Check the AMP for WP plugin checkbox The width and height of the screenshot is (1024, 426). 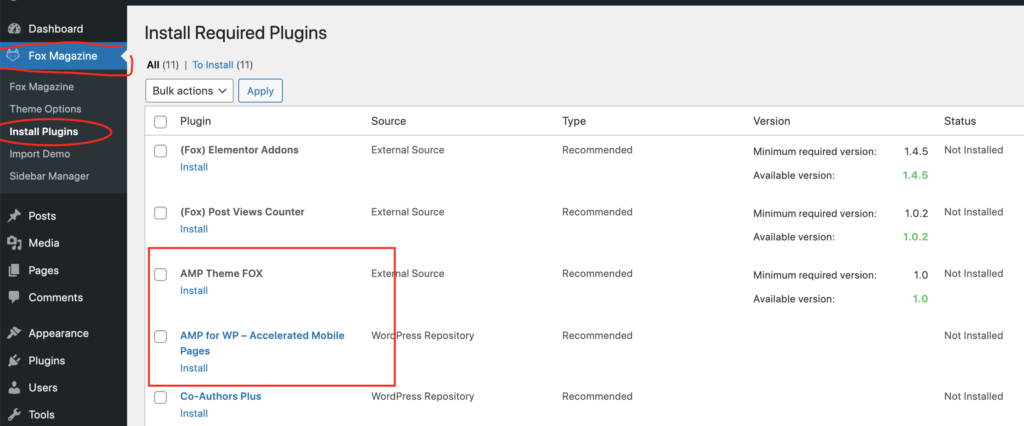coord(161,336)
